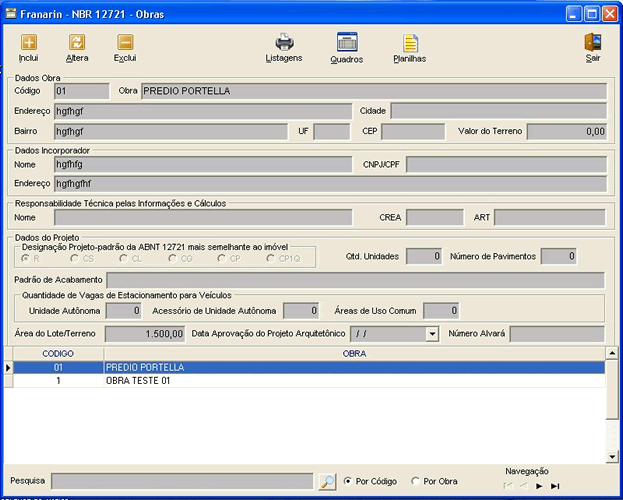Click the Bairro field hgfhgf
Image resolution: width=623 pixels, height=500 pixels.
(x=171, y=132)
